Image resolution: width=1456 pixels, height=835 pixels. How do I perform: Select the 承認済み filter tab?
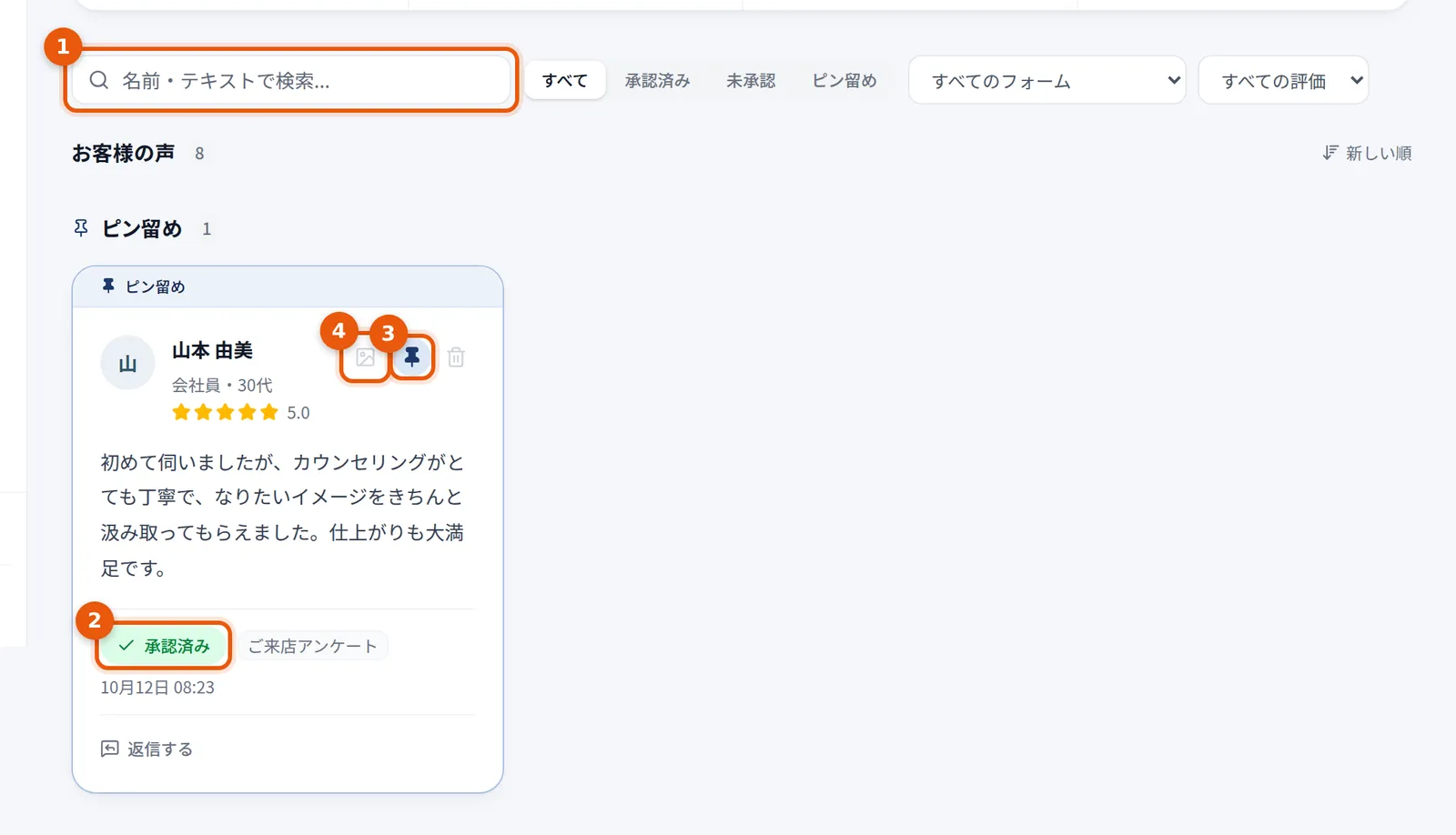[x=657, y=81]
